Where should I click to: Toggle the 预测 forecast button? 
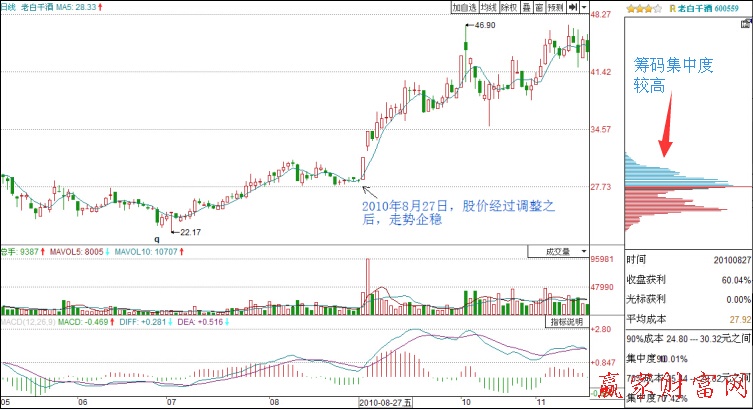tap(555, 7)
